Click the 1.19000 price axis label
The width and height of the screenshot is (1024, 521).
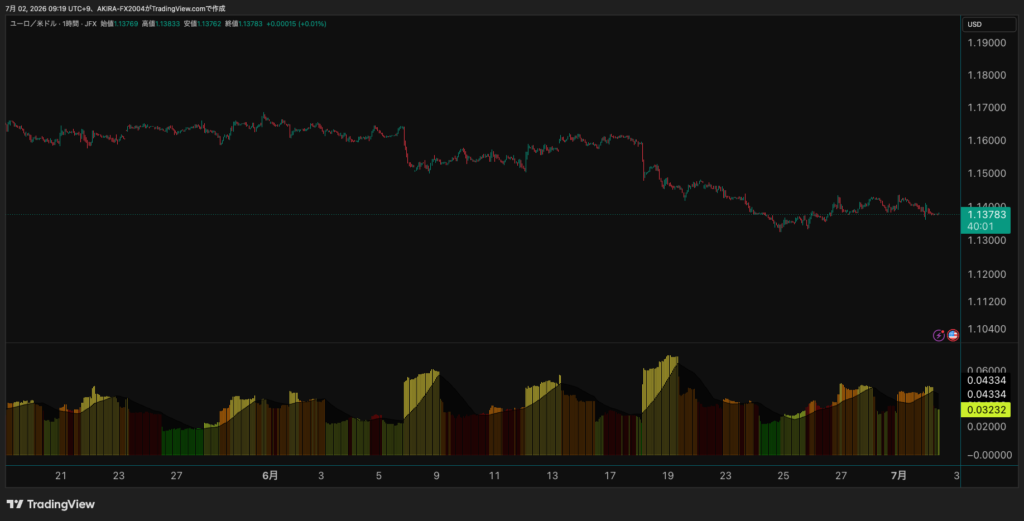pyautogui.click(x=987, y=43)
